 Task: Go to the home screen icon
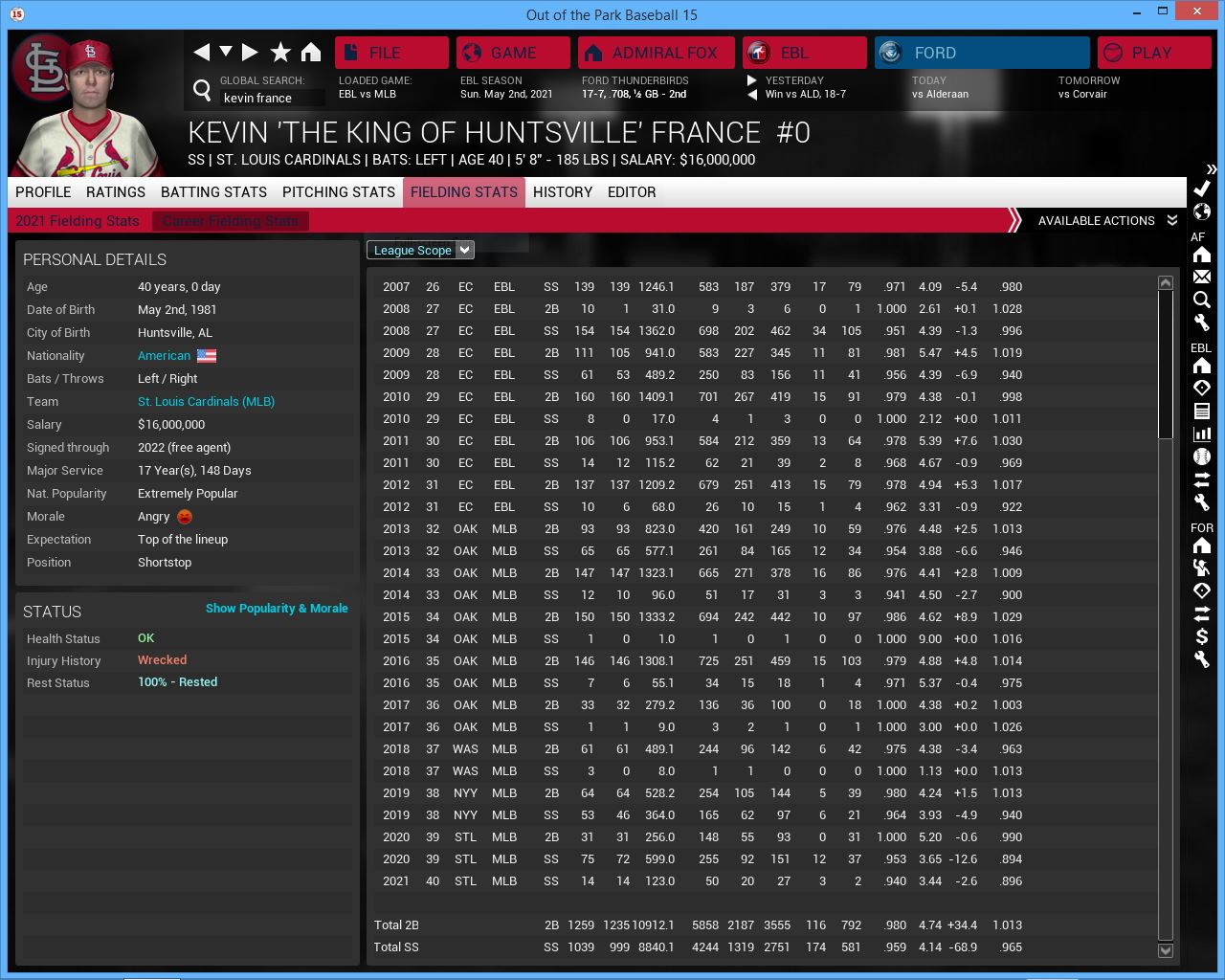311,53
